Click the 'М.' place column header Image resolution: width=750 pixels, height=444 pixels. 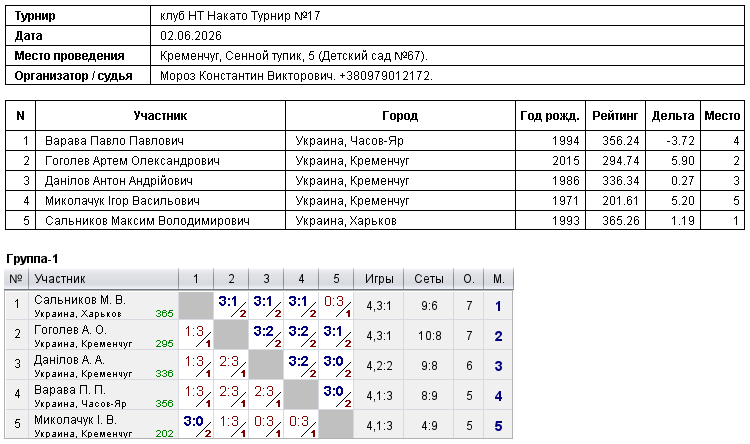499,279
